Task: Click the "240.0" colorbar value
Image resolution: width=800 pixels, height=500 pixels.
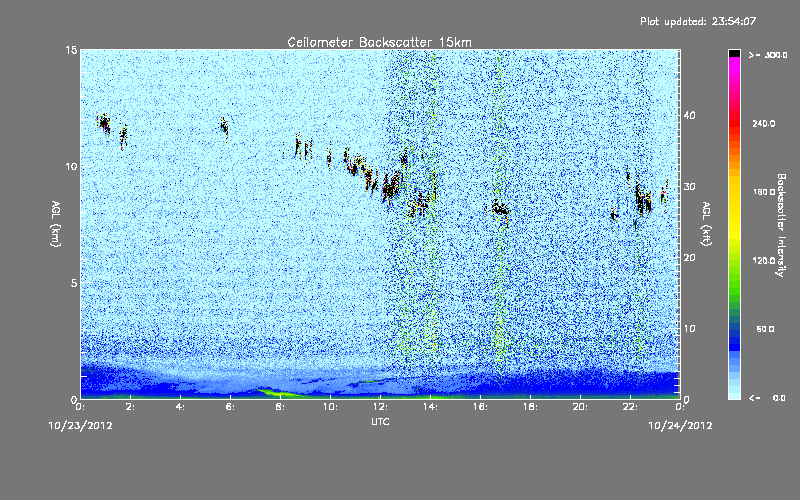Action: click(764, 124)
